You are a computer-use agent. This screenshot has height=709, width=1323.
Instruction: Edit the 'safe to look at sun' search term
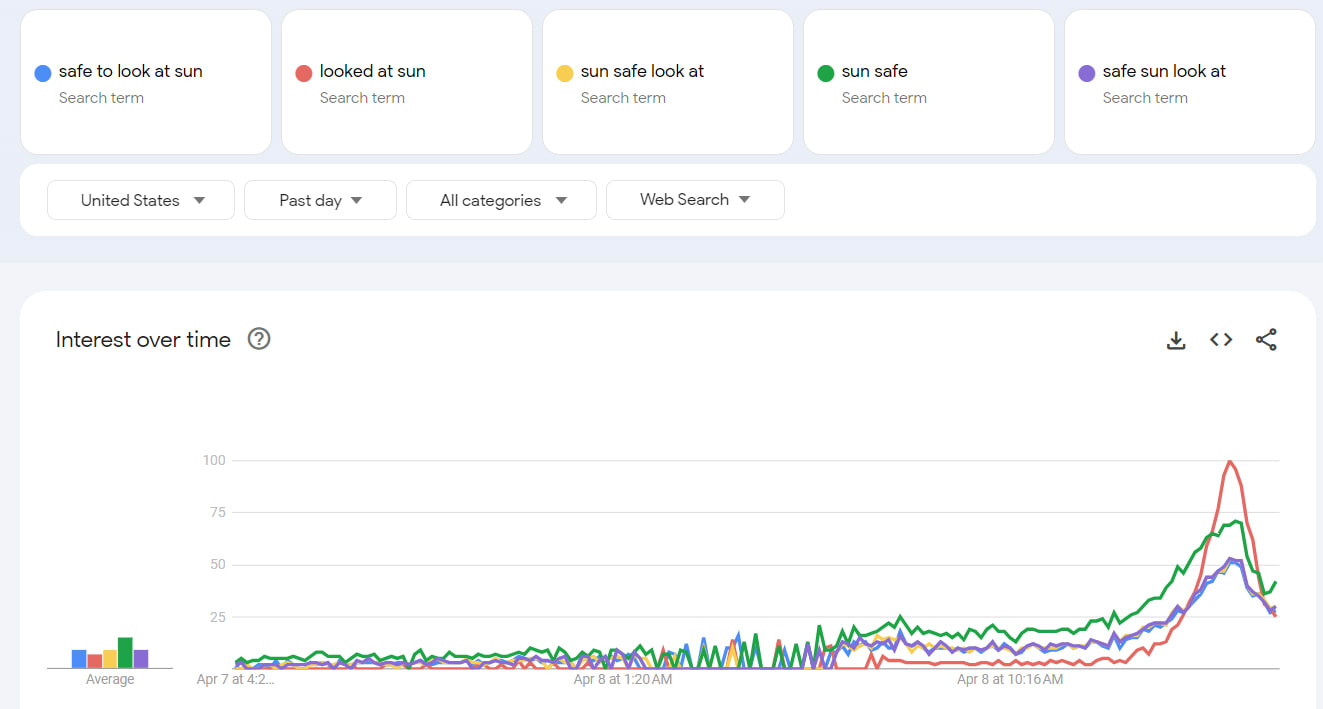click(x=130, y=72)
